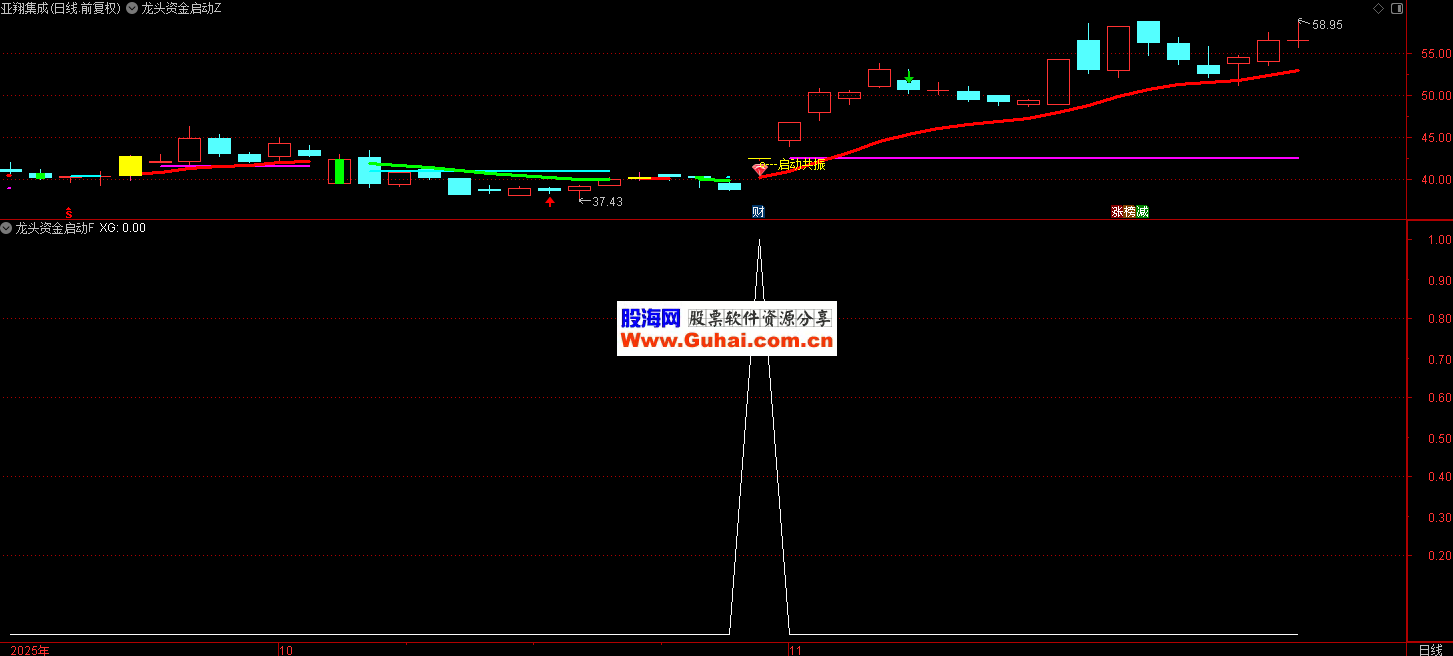The width and height of the screenshot is (1453, 656).
Task: Click the green down arrow above the cyan candle
Action: click(x=908, y=76)
